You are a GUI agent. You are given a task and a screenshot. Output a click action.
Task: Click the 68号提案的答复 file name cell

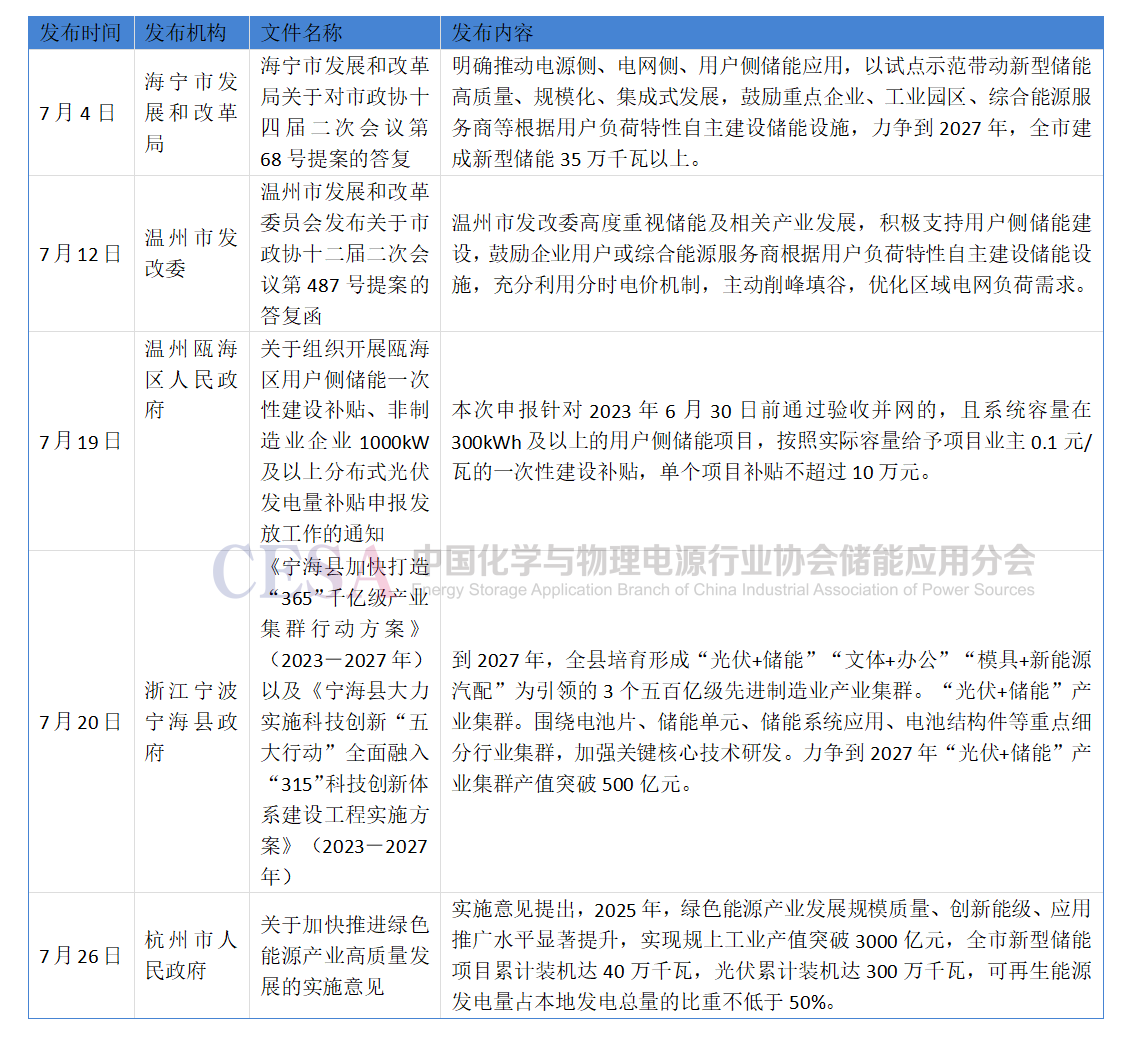tap(344, 112)
